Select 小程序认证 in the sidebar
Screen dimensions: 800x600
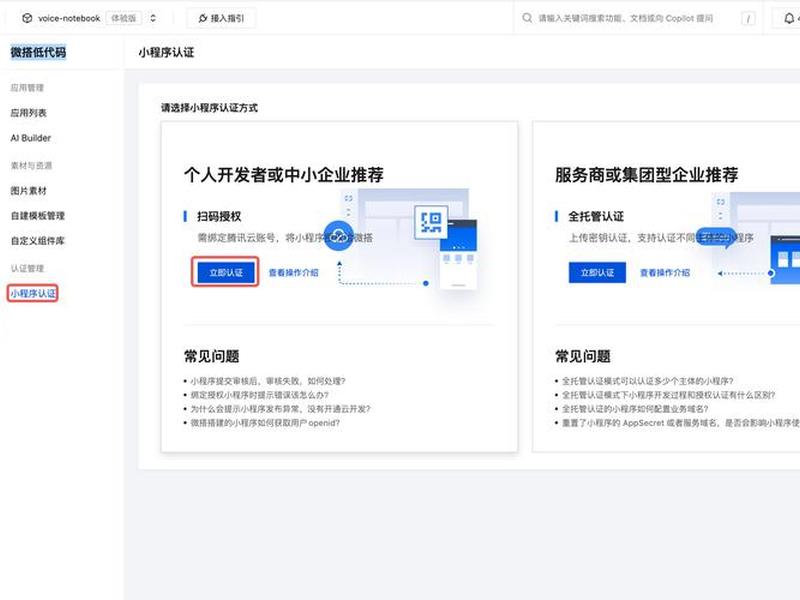[33, 293]
